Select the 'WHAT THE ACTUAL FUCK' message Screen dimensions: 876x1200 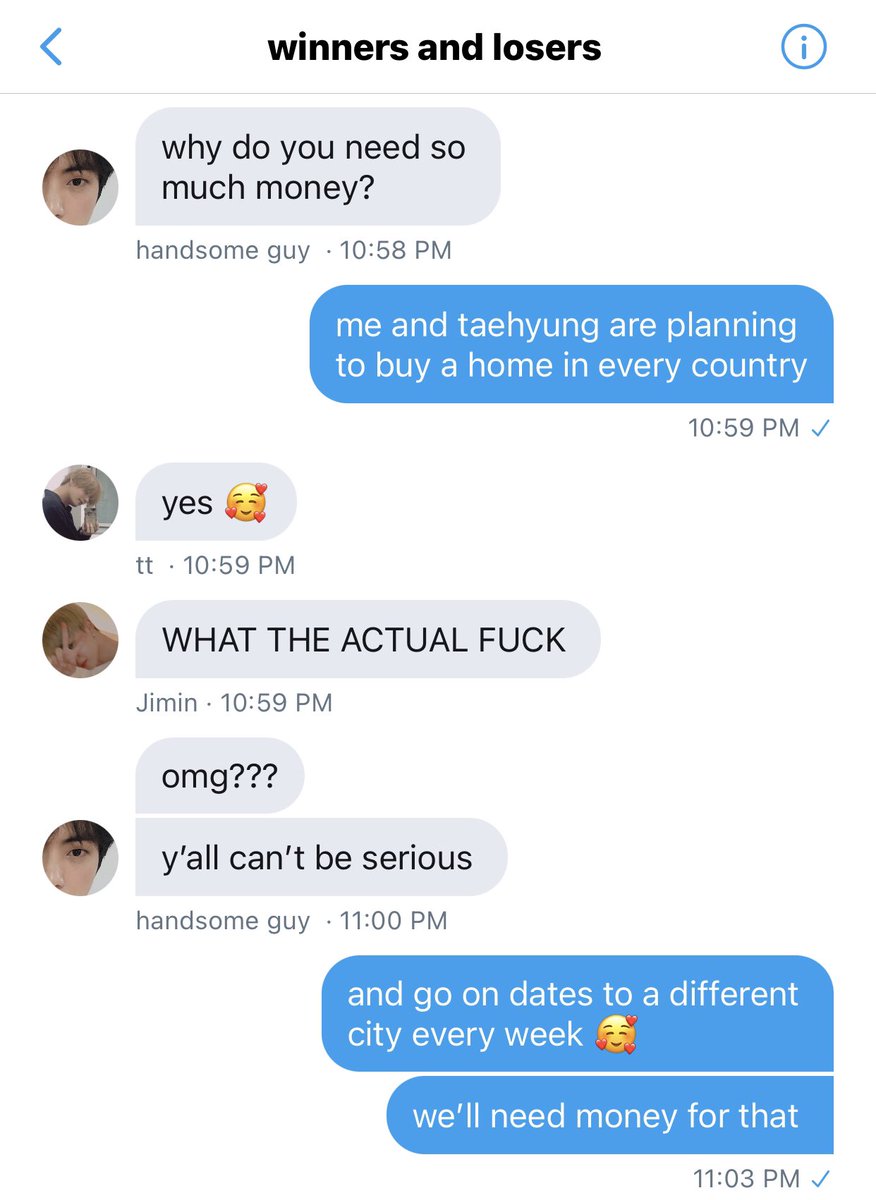tap(367, 639)
